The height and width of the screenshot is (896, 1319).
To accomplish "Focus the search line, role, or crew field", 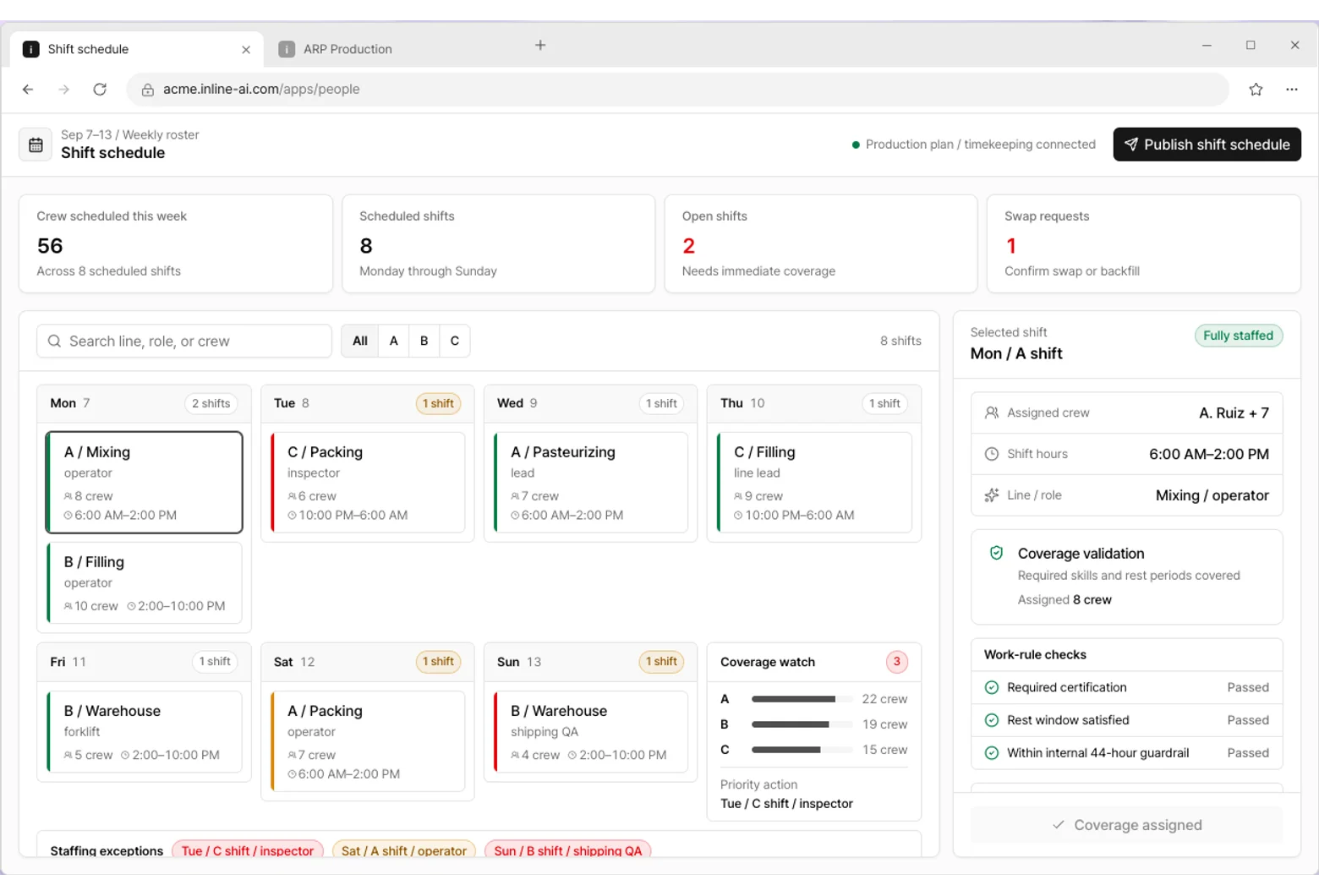I will [184, 341].
